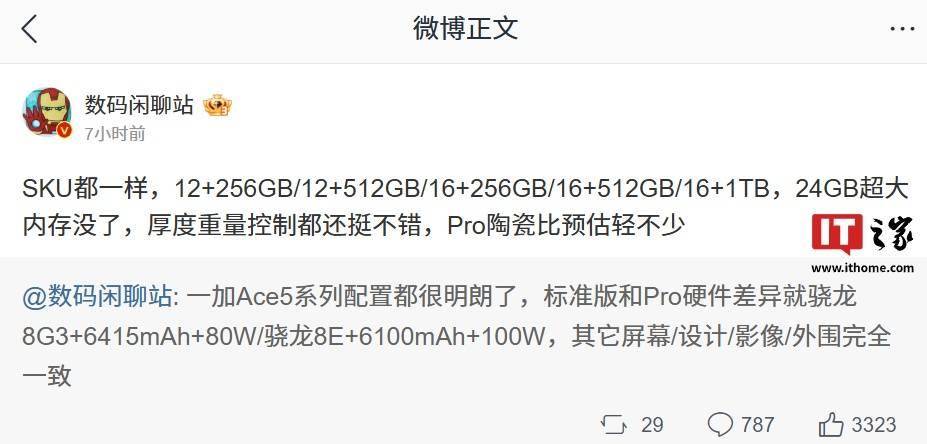
Task: Open the 数码闲聊站 username profile link
Action: pos(139,105)
